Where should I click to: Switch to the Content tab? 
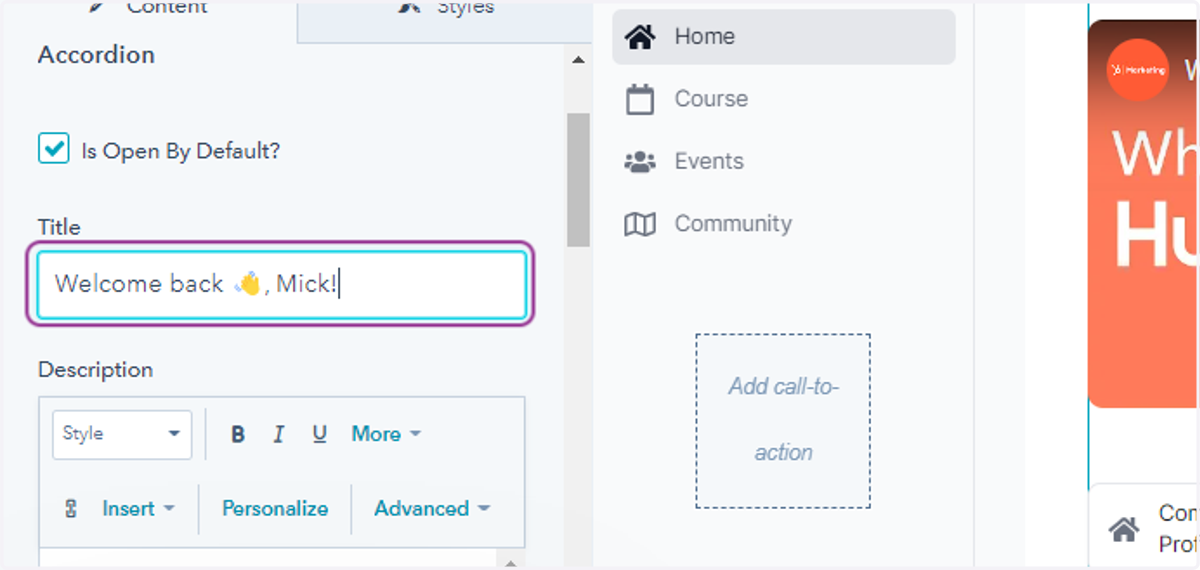click(148, 10)
